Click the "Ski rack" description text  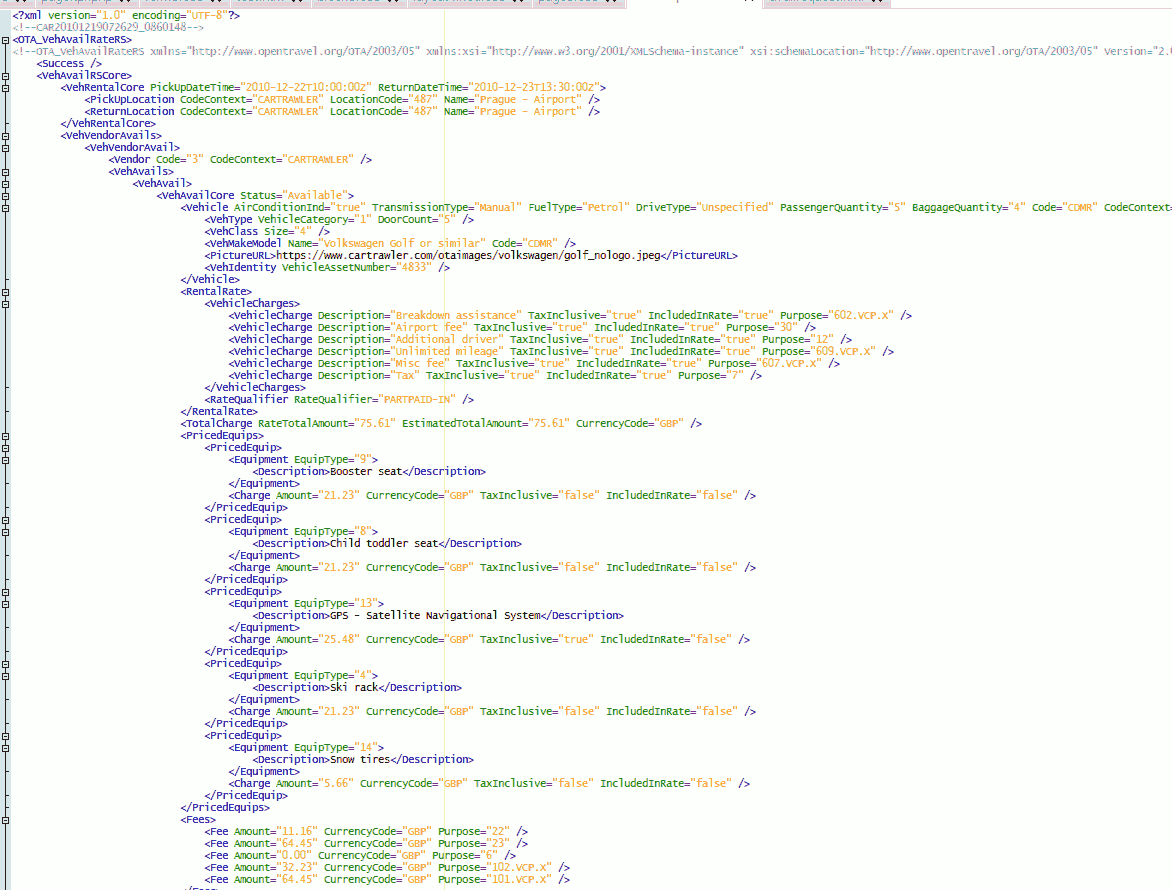tap(354, 687)
